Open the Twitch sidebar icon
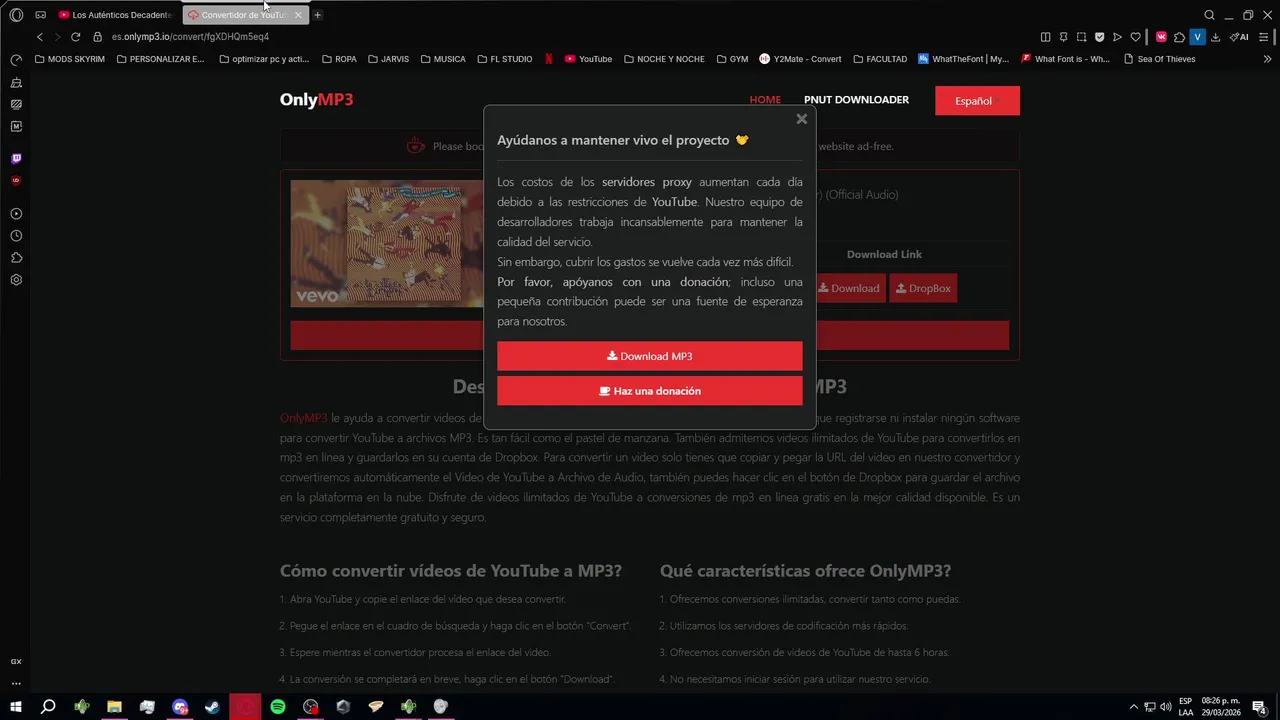 pyautogui.click(x=16, y=158)
